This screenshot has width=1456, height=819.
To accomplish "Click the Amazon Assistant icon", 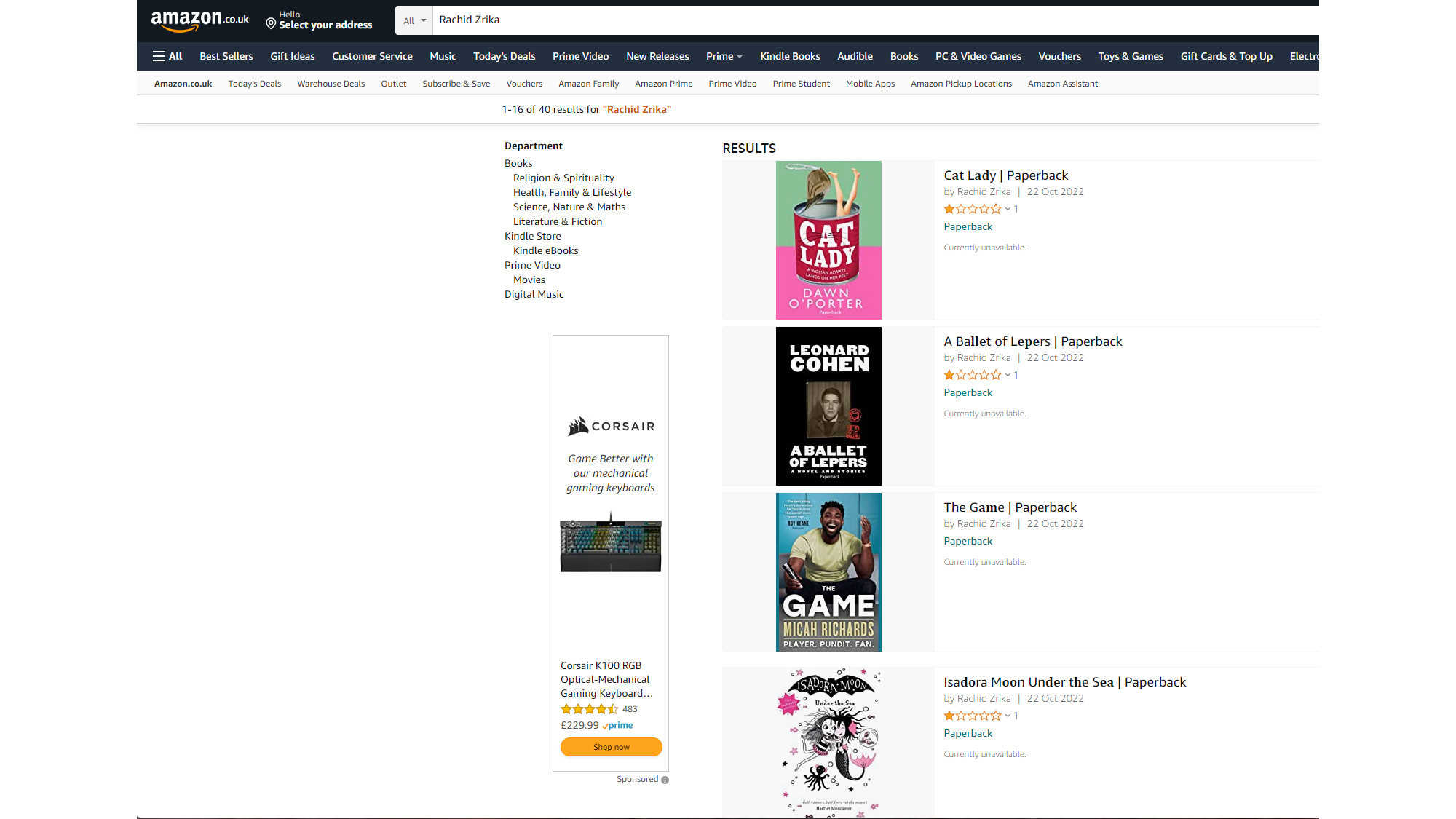I will click(x=1064, y=83).
